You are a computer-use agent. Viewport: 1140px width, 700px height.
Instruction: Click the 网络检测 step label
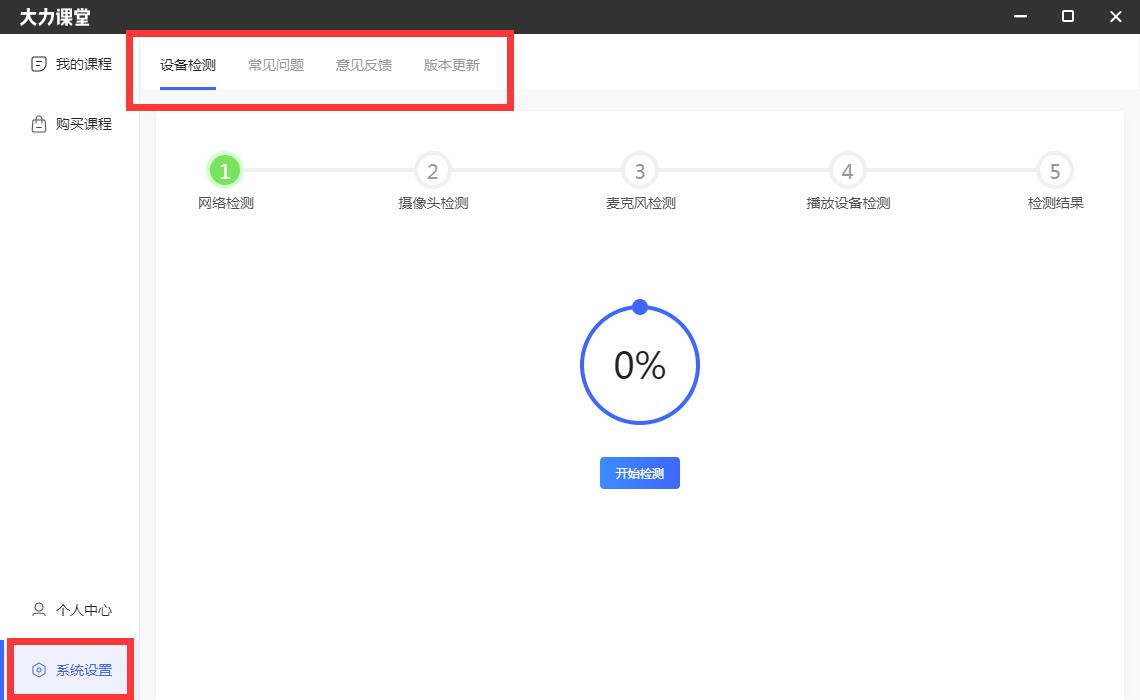pos(225,202)
